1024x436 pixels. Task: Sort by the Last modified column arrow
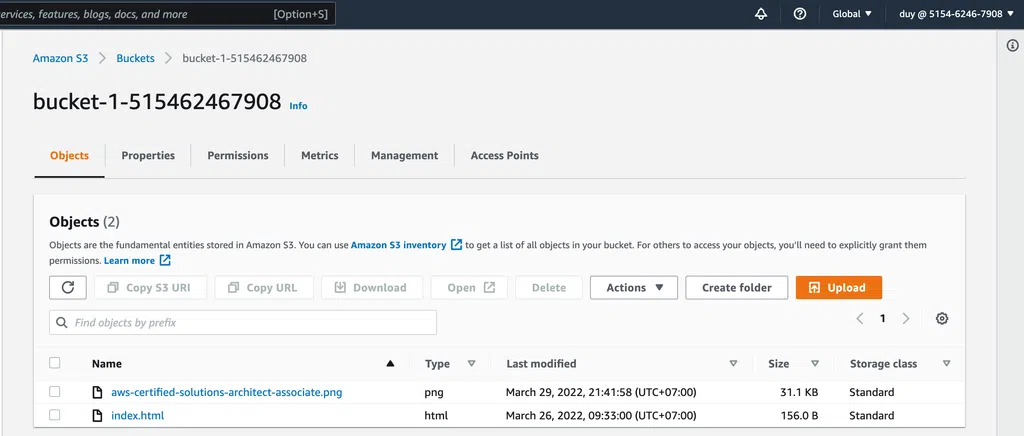point(733,364)
